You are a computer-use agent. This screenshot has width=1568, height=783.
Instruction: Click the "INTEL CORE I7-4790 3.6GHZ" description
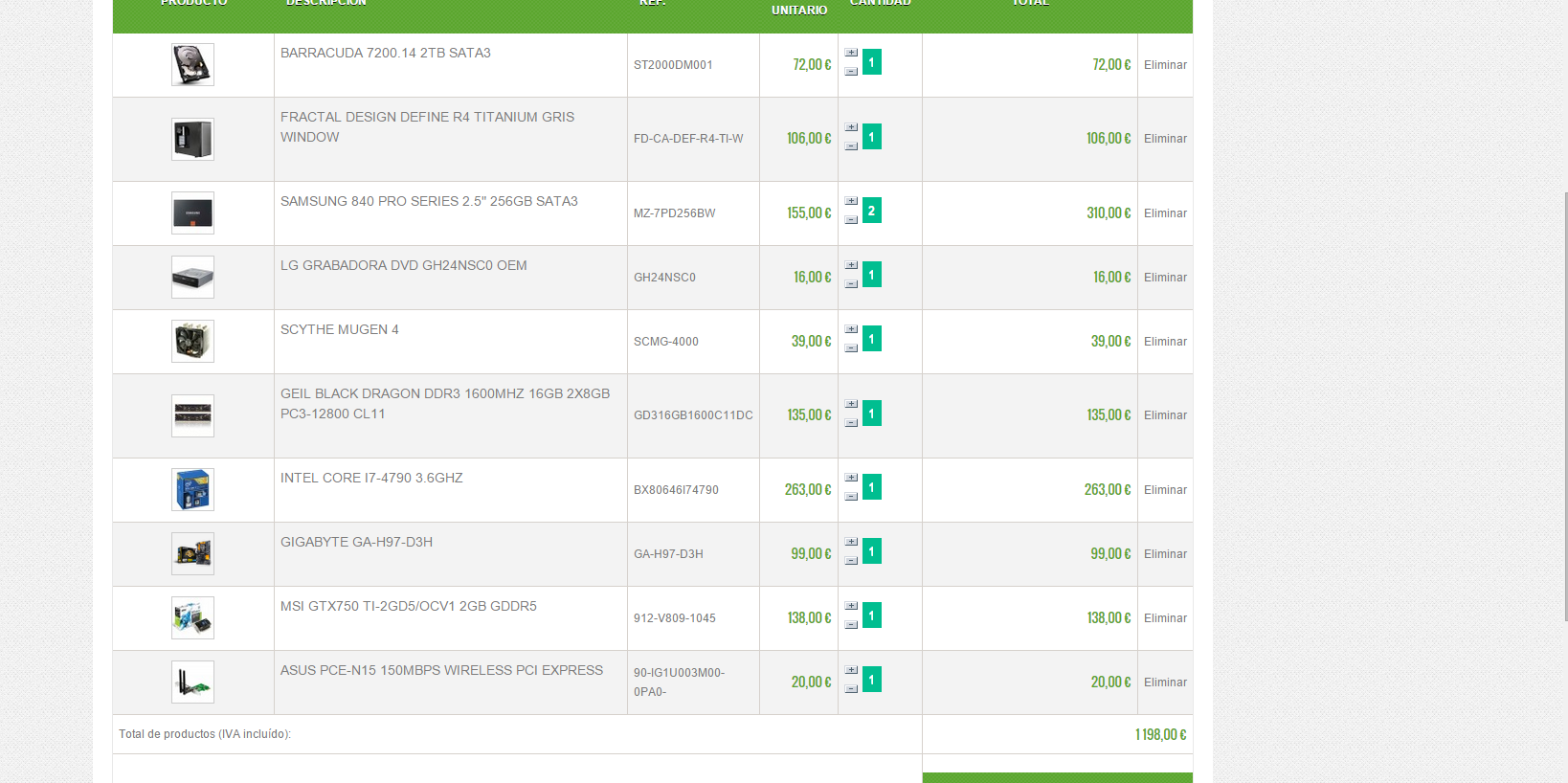coord(371,478)
